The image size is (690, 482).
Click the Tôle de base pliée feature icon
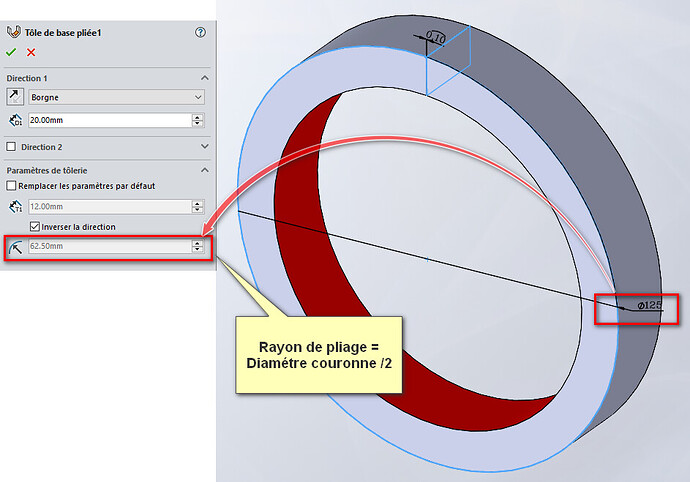(13, 32)
